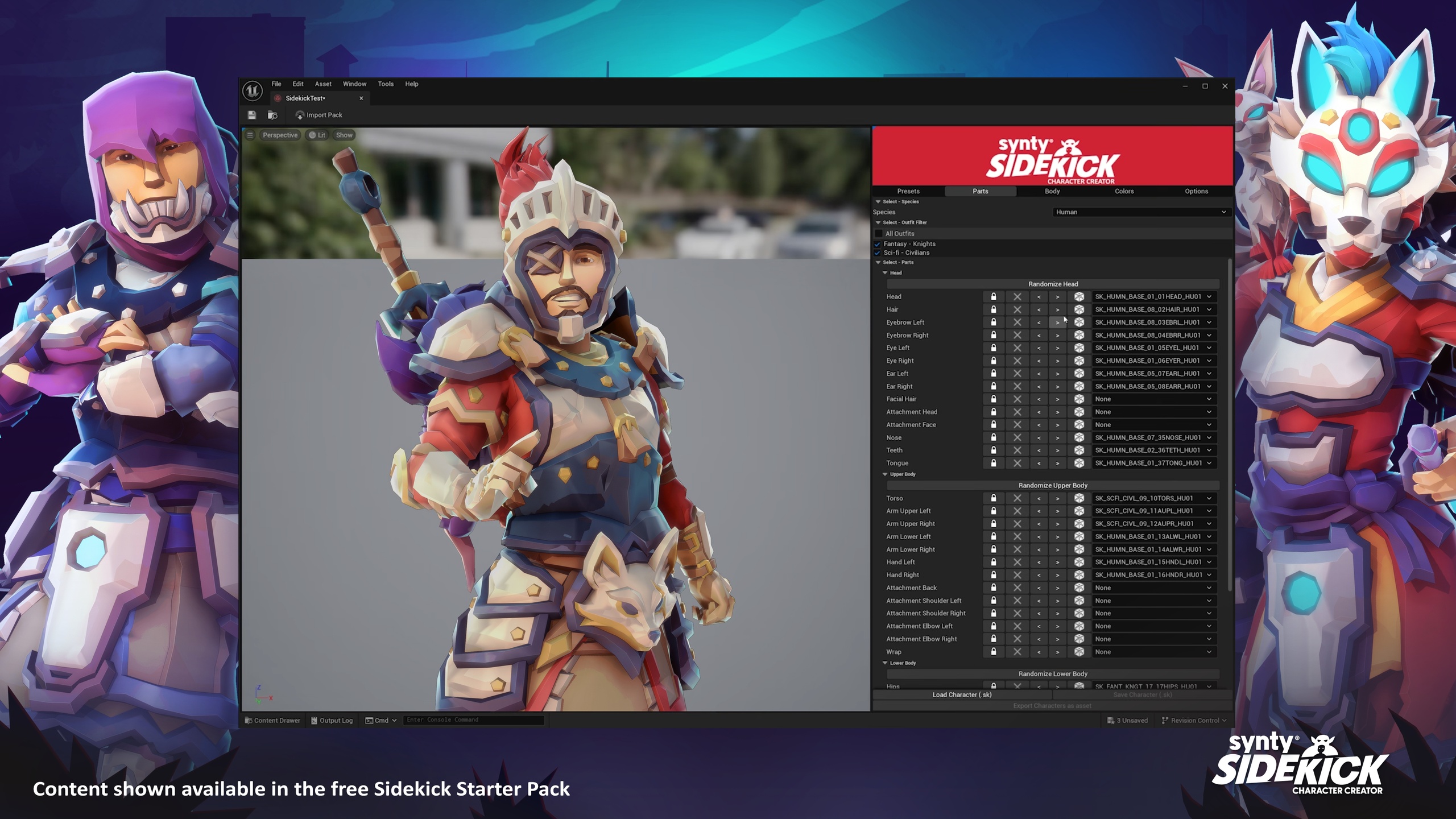Viewport: 1456px width, 819px height.
Task: Uncheck Fantasy - Knights outfit filter
Action: 877,244
